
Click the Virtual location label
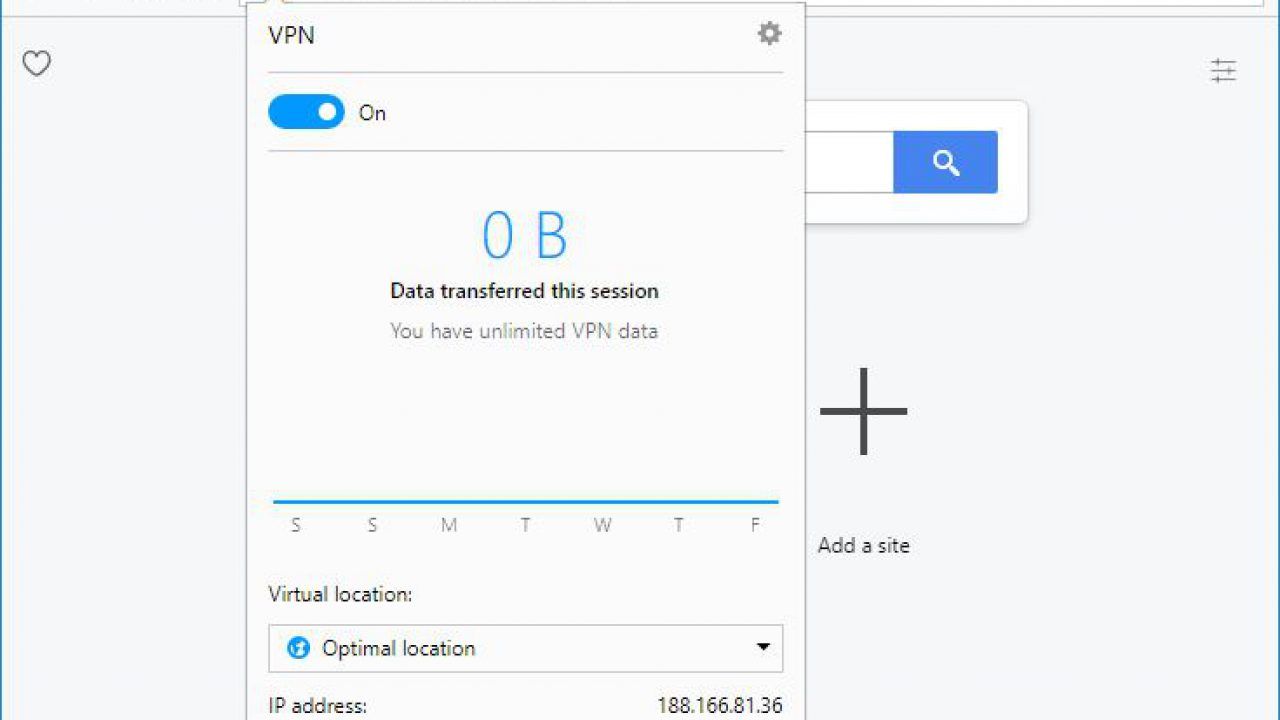tap(340, 594)
